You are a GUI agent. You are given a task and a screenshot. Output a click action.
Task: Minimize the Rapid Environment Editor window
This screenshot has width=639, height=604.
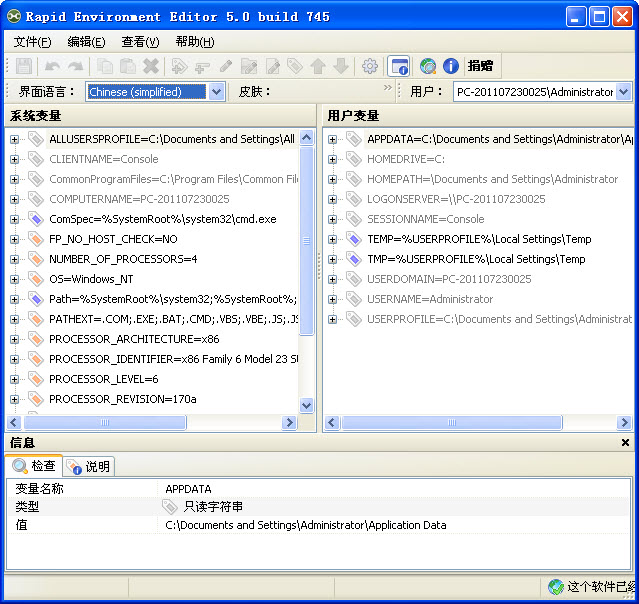pos(576,17)
